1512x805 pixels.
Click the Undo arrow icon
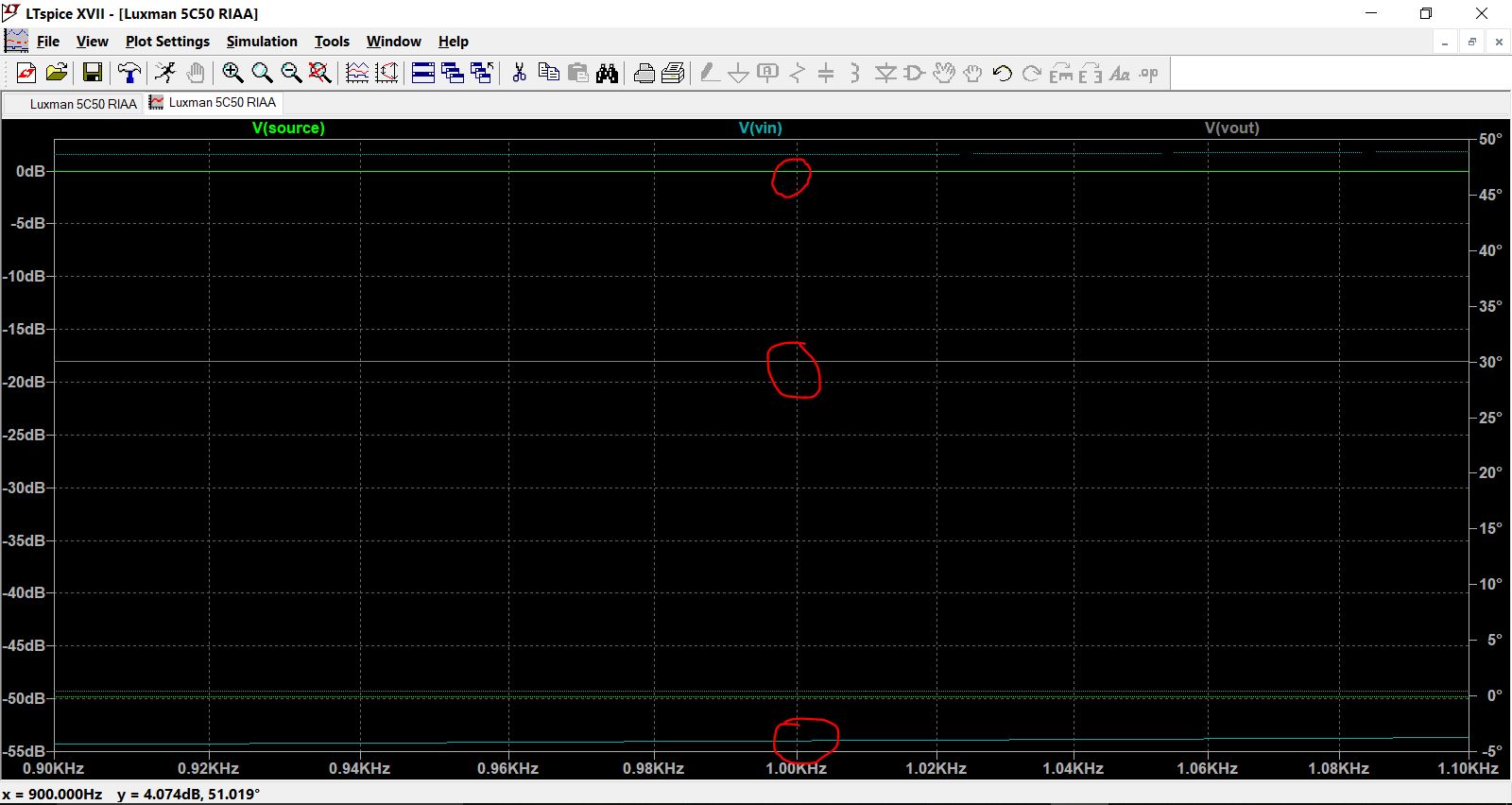[1003, 73]
